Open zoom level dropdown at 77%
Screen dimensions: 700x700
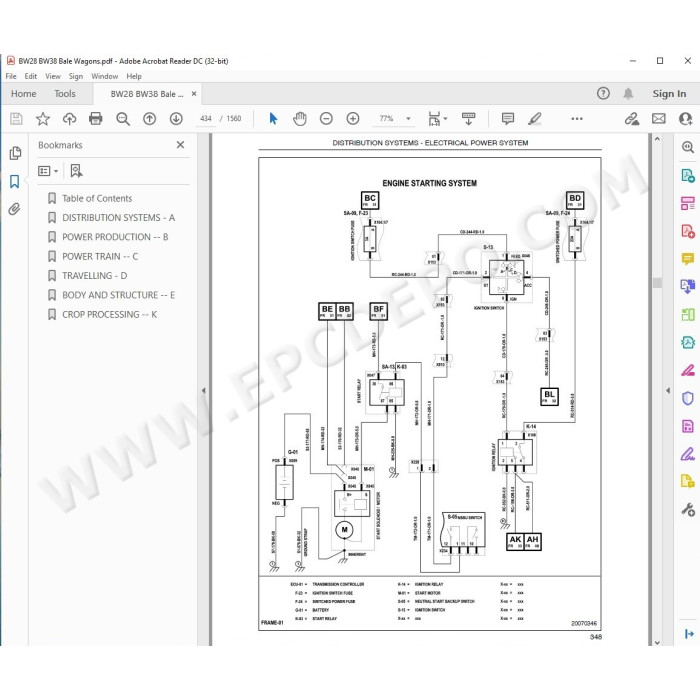coord(408,119)
